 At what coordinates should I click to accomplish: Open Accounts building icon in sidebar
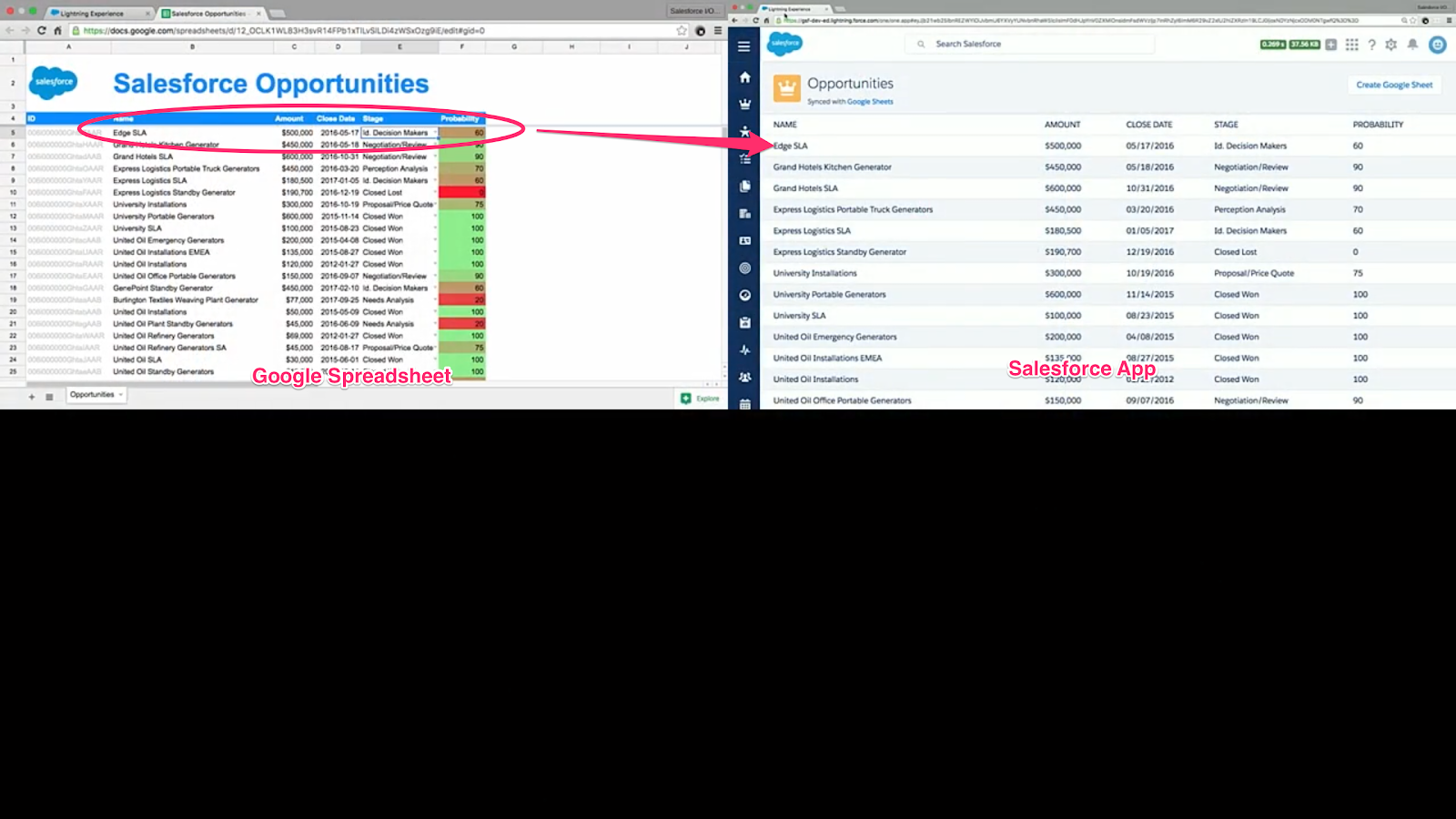click(x=745, y=214)
